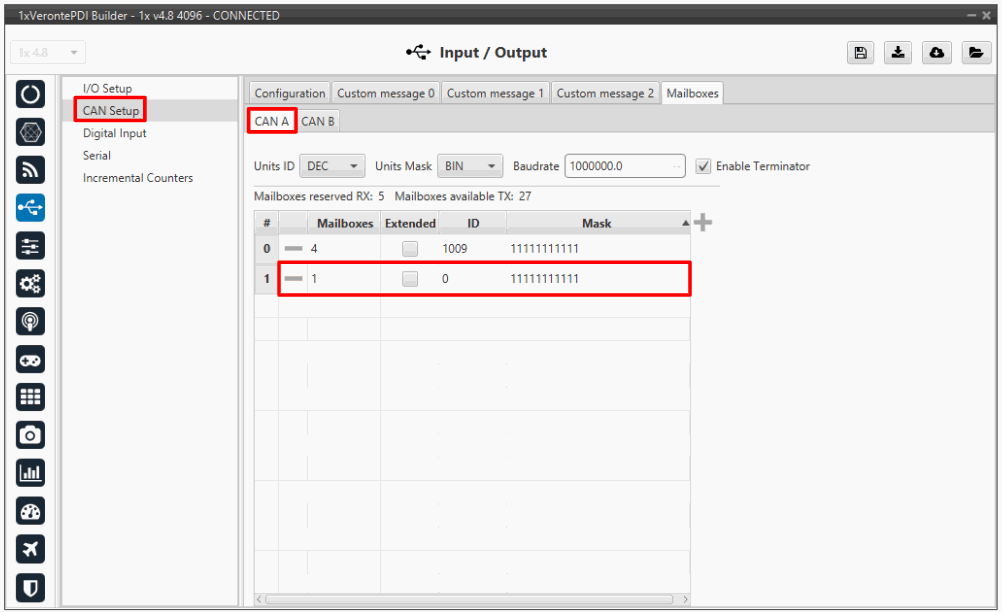
Task: Open the camera section in the left sidebar
Action: (x=30, y=434)
